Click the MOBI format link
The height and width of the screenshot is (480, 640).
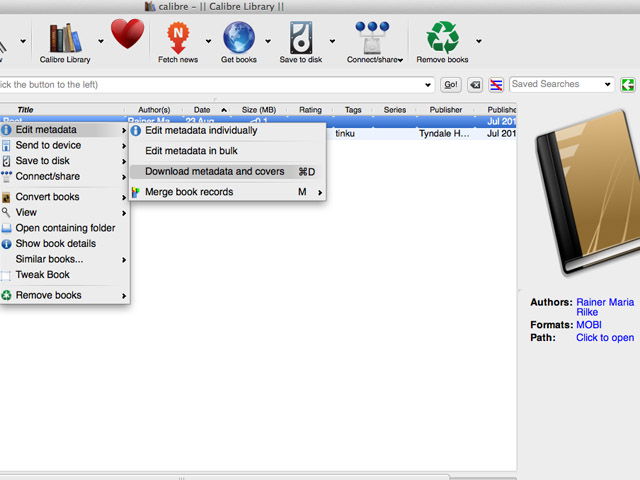coord(589,325)
